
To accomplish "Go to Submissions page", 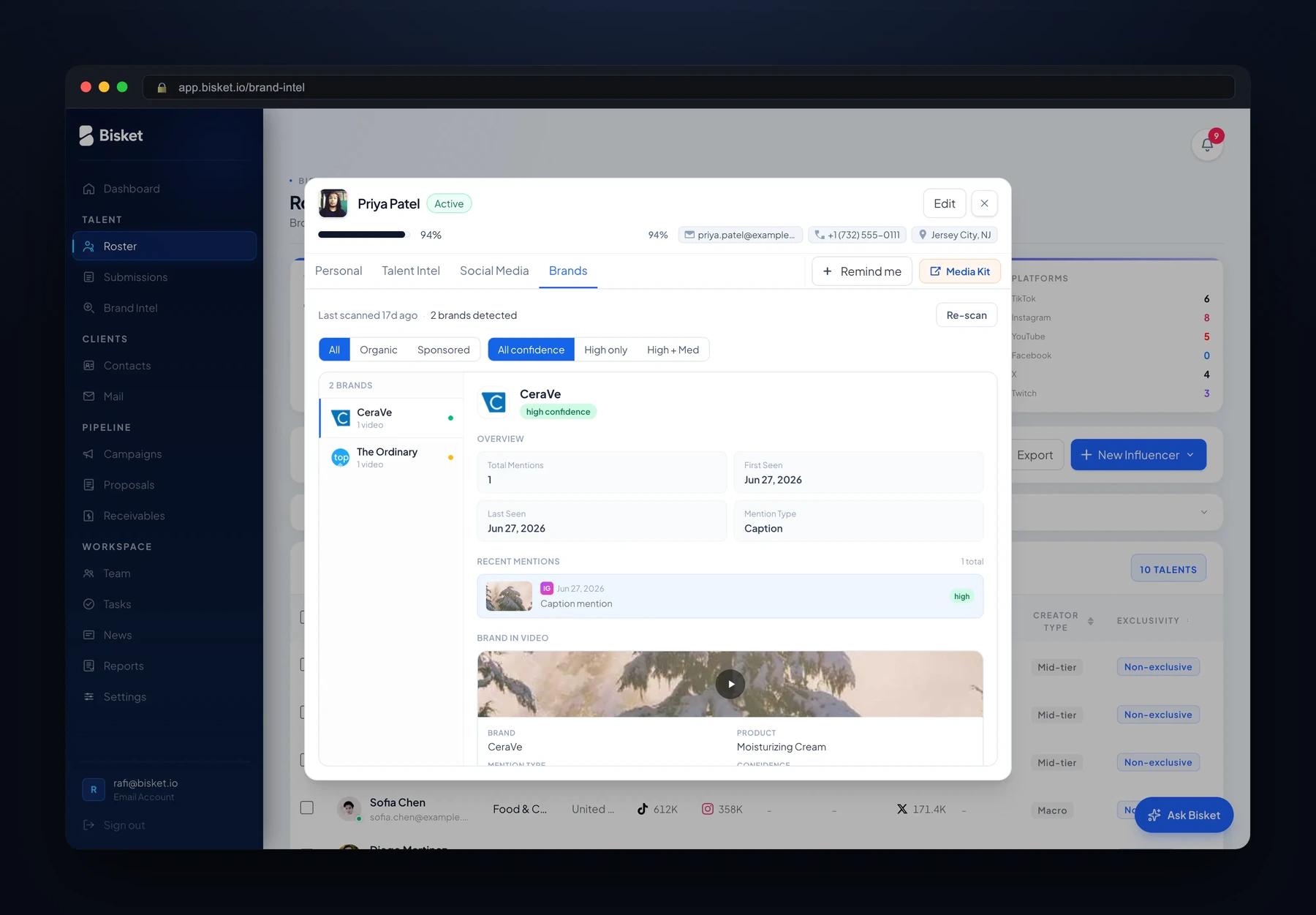I will 164,277.
